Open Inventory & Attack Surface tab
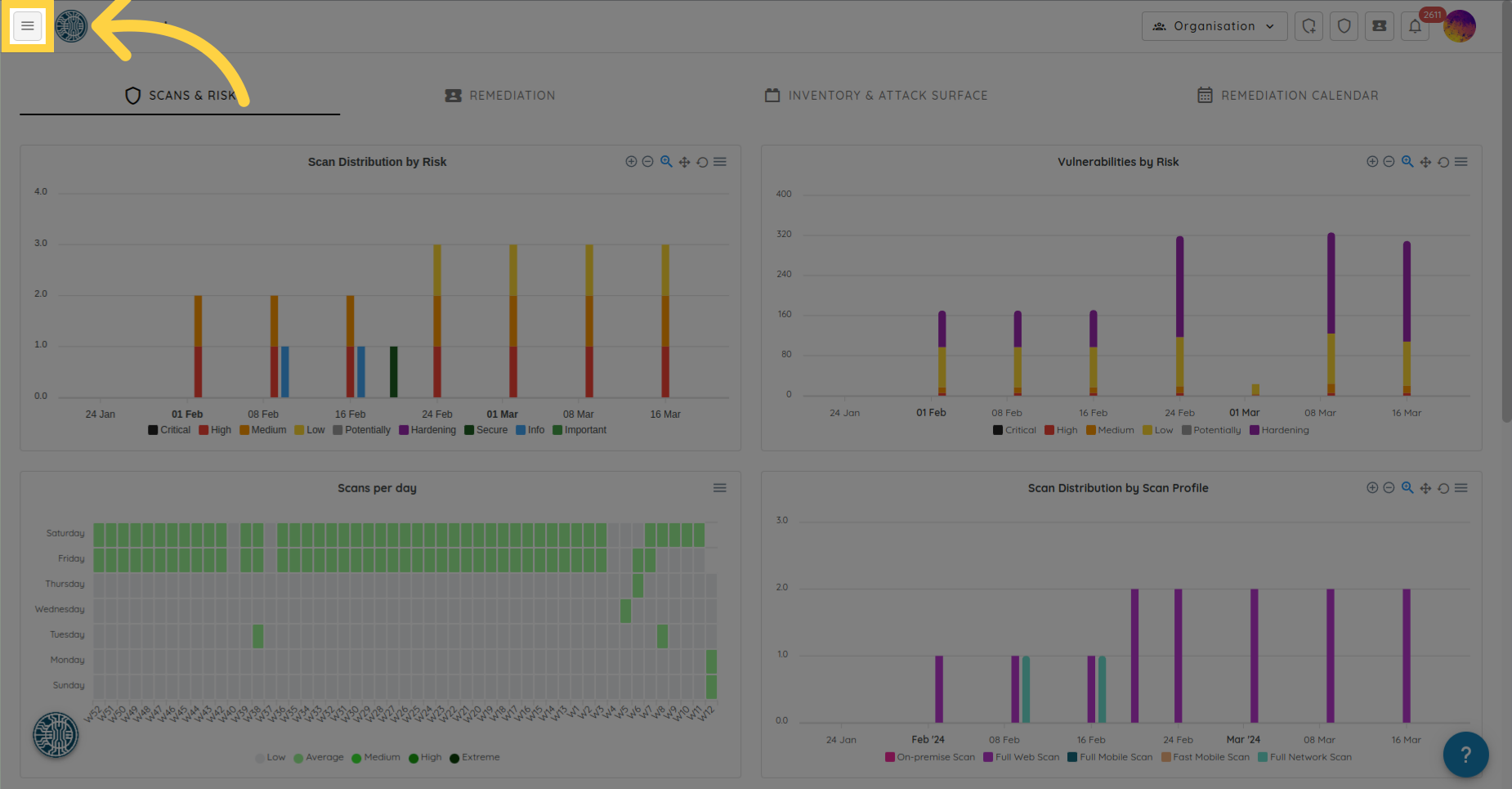Screen dimensions: 1512x789 (876, 96)
